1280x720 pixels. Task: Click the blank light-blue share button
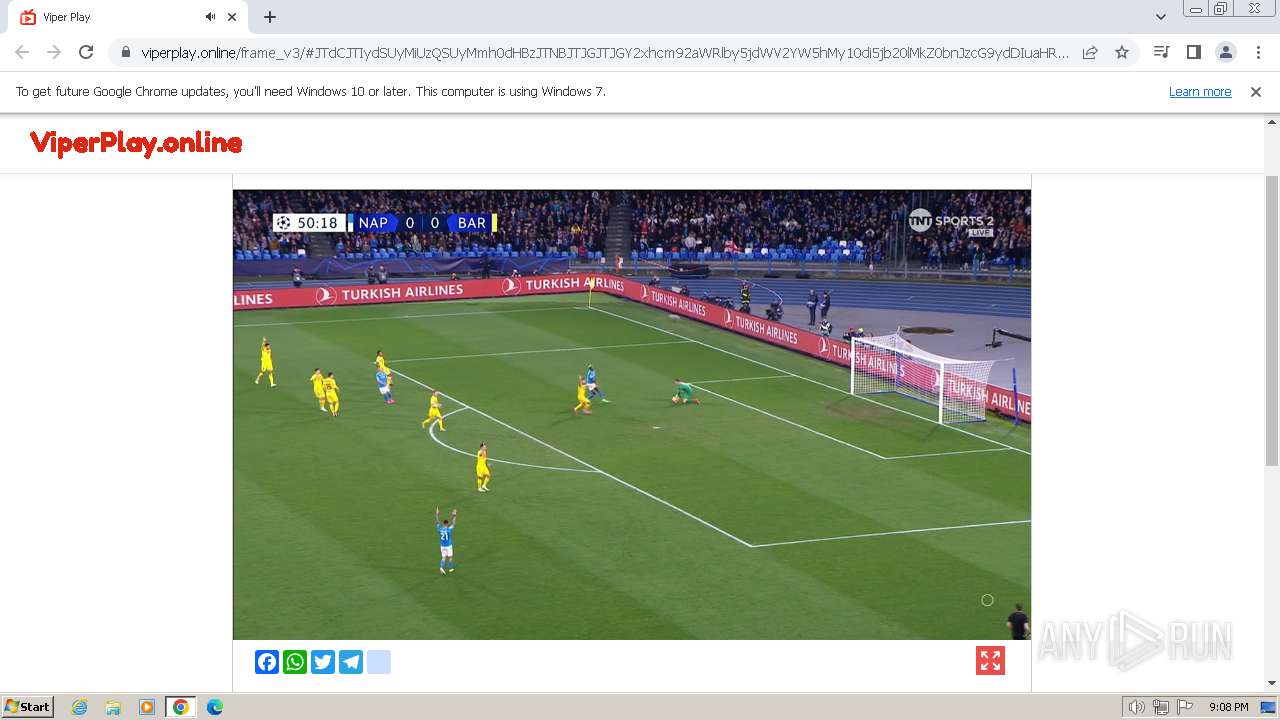(379, 662)
